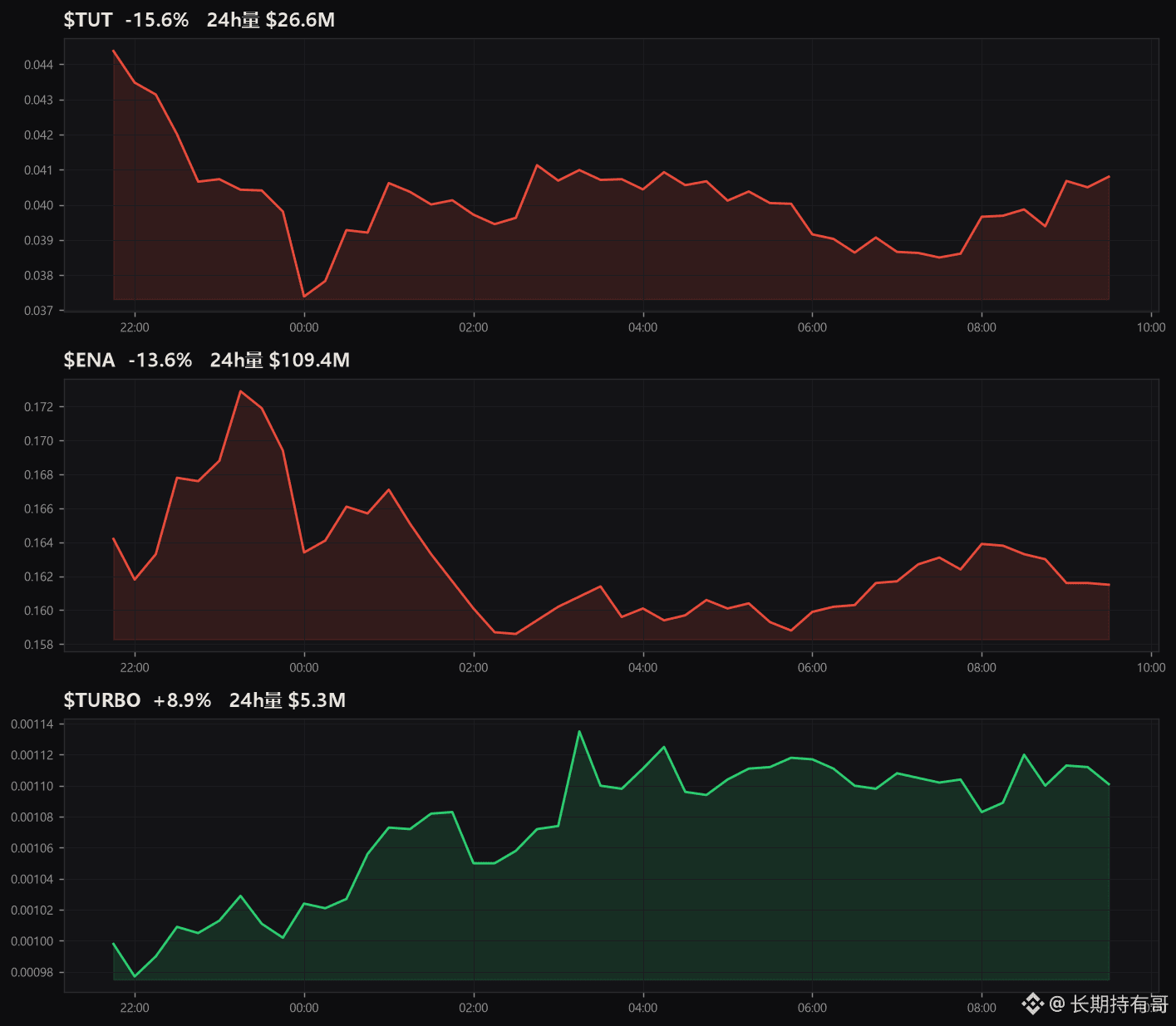Click the 22:00 time label under $TUT chart
This screenshot has width=1176, height=1026.
click(135, 327)
